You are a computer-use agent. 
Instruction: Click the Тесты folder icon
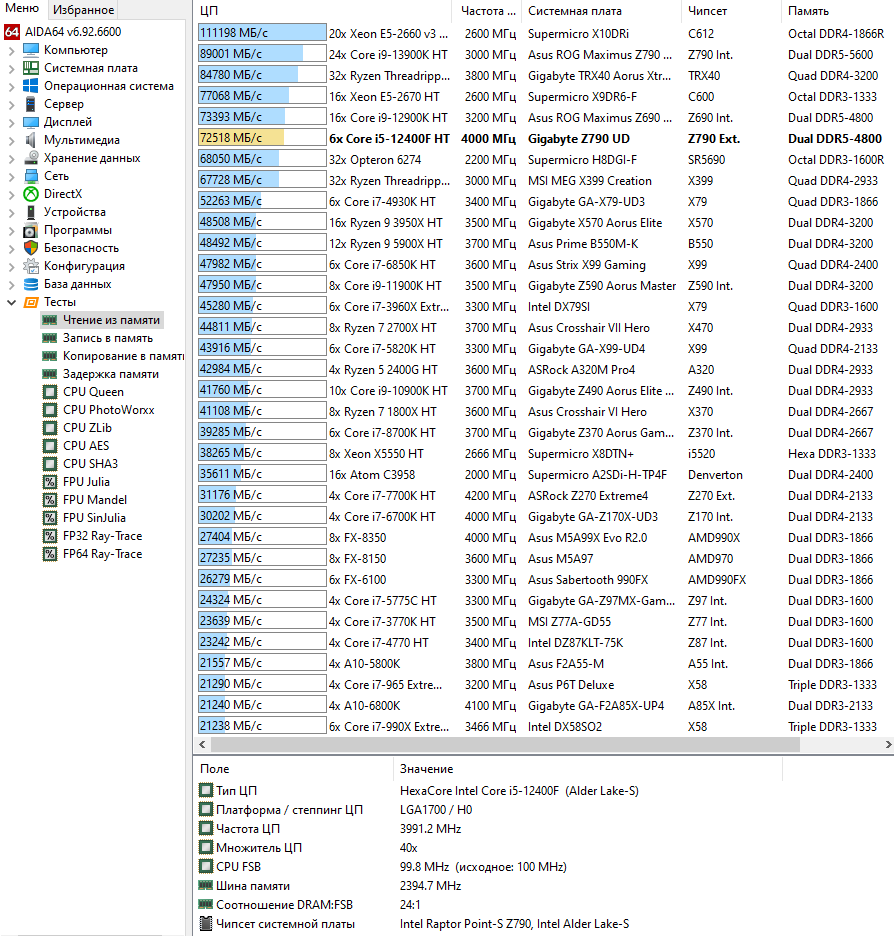[x=31, y=302]
